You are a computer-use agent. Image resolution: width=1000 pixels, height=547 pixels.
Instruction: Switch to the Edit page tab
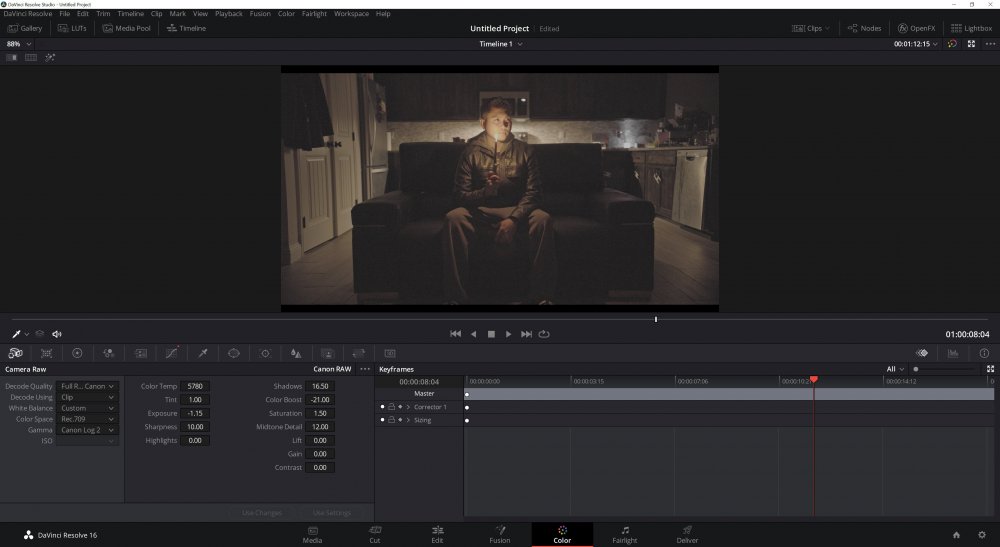437,535
